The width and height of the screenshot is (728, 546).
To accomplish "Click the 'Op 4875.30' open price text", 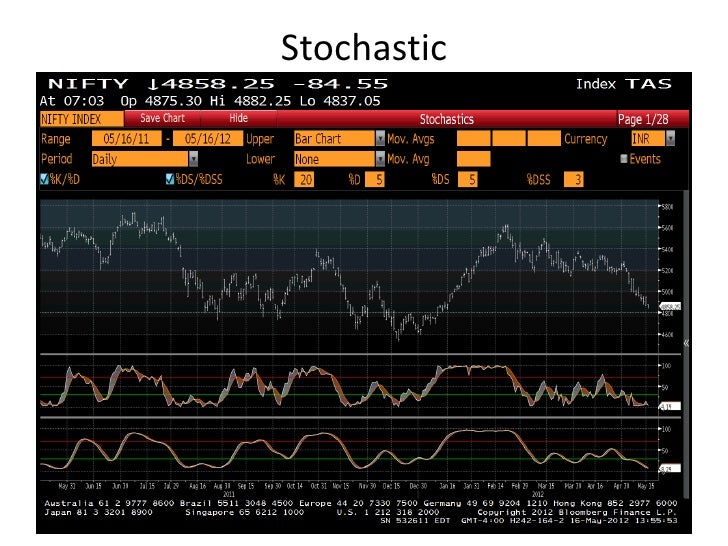I will click(161, 101).
